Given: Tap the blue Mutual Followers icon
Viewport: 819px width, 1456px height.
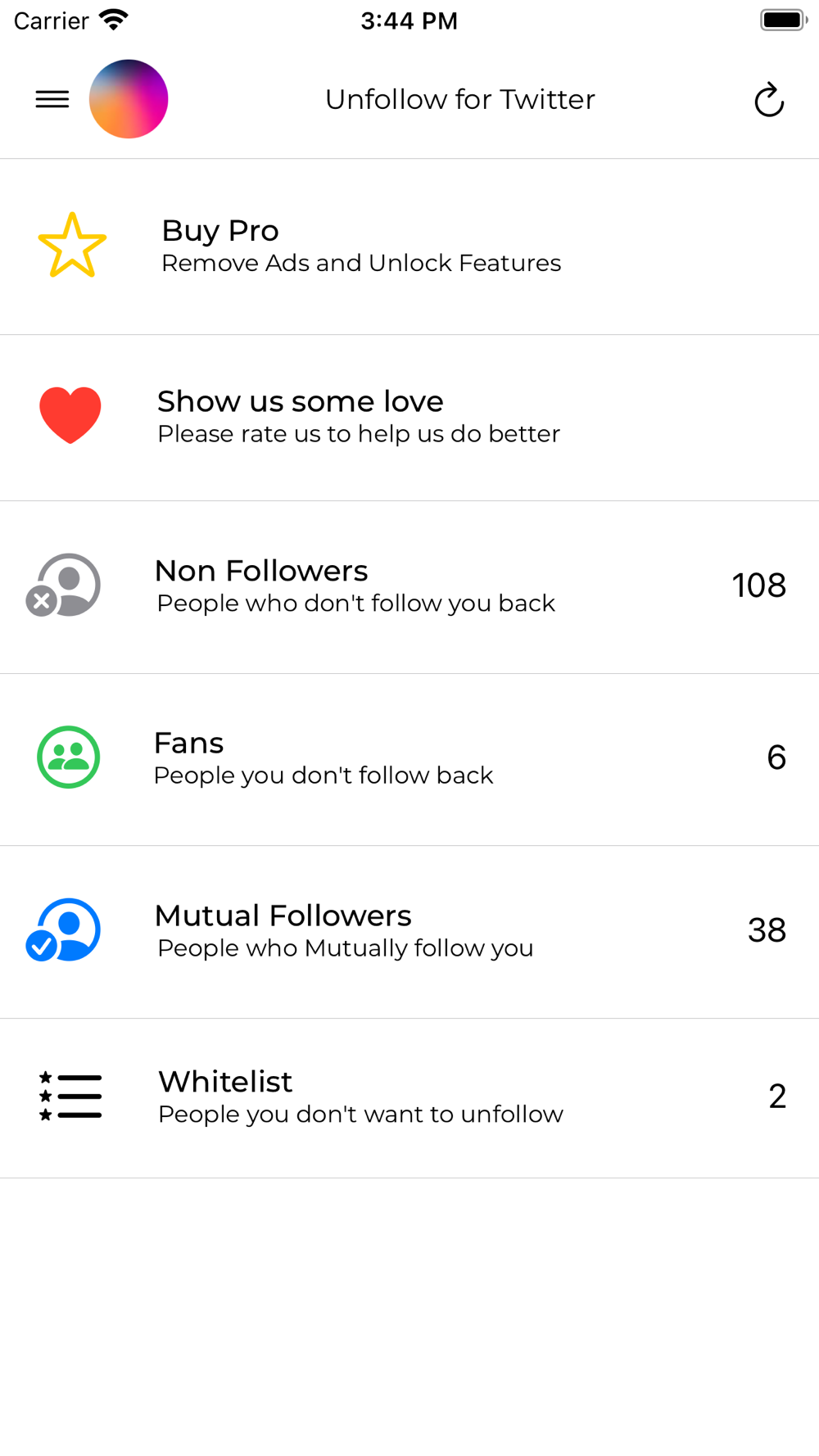Looking at the screenshot, I should [65, 929].
